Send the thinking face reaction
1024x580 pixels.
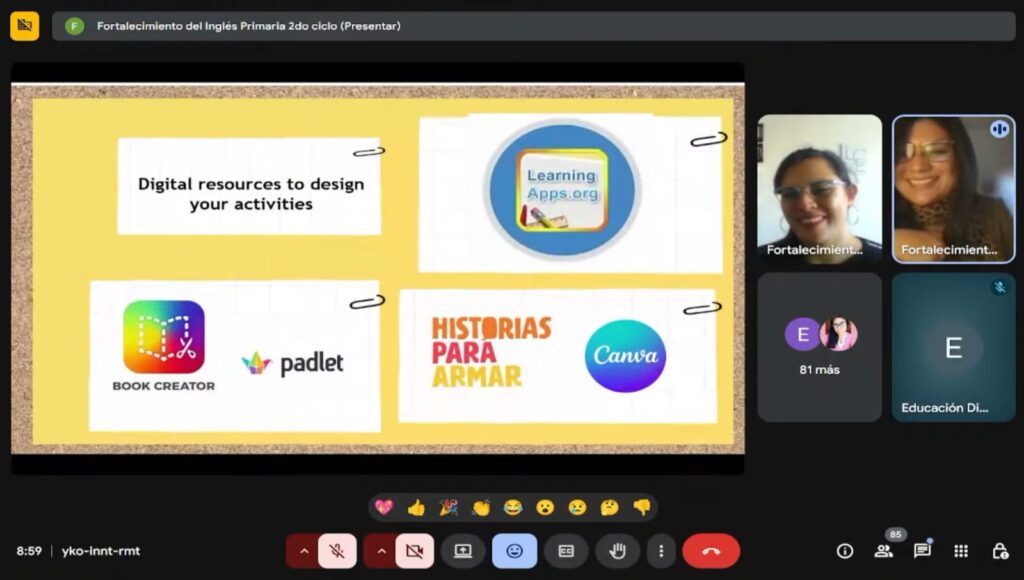609,507
